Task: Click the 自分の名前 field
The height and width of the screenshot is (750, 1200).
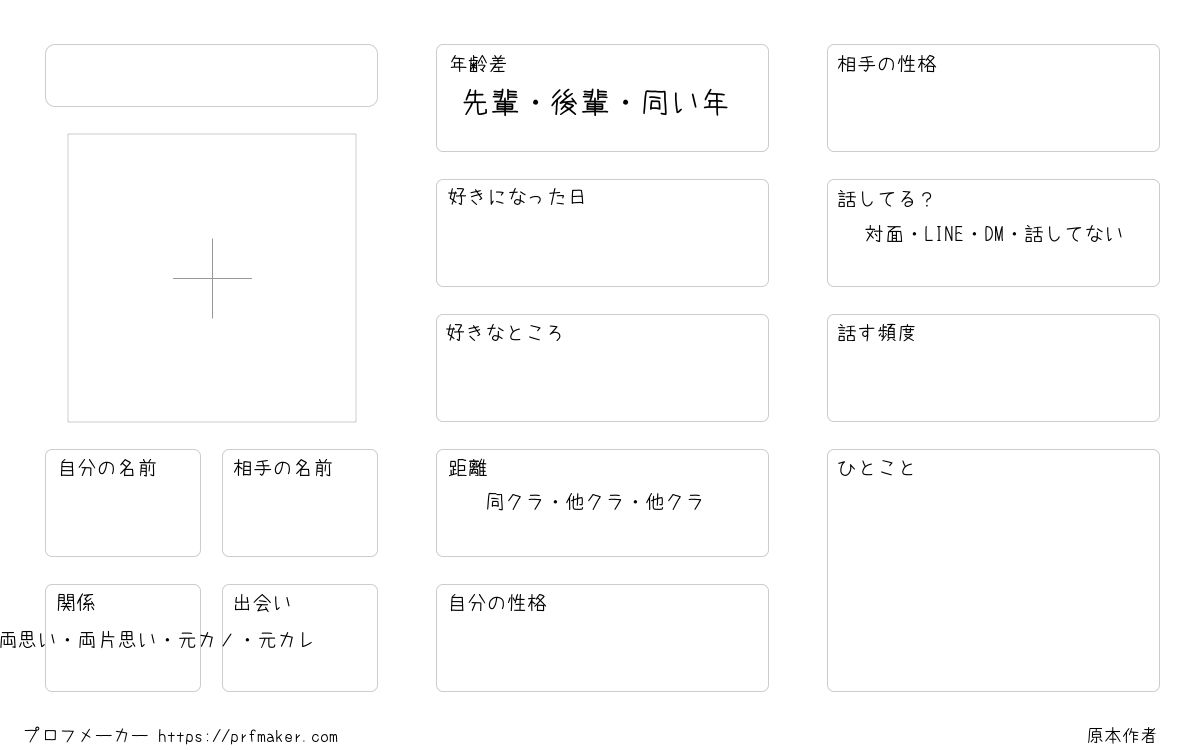Action: click(123, 503)
